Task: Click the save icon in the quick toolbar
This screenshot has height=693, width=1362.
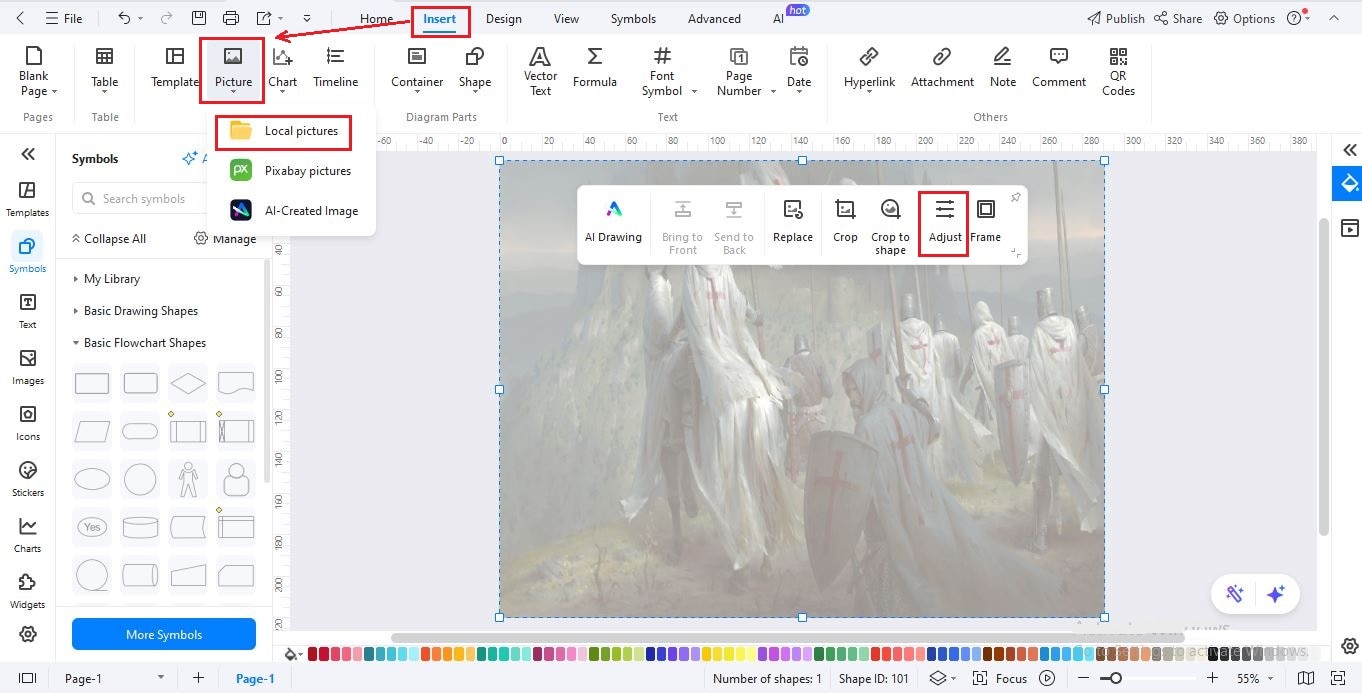Action: click(x=199, y=18)
